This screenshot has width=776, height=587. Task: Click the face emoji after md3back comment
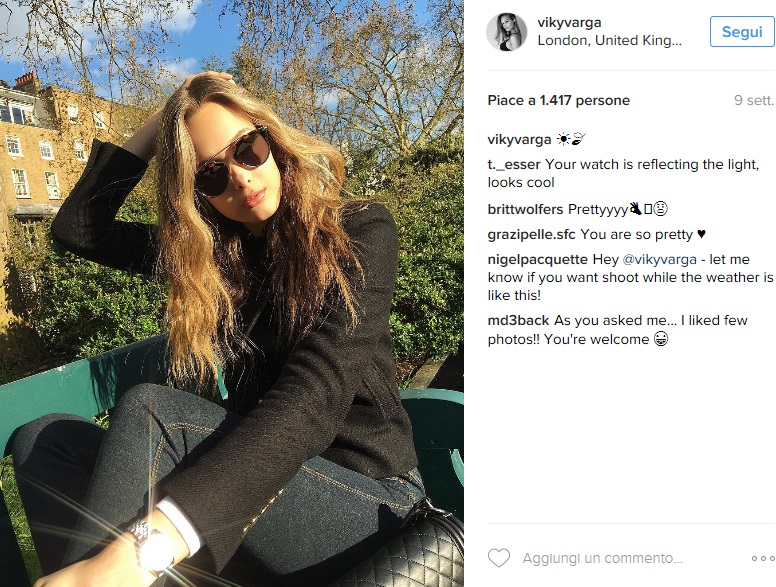(661, 339)
